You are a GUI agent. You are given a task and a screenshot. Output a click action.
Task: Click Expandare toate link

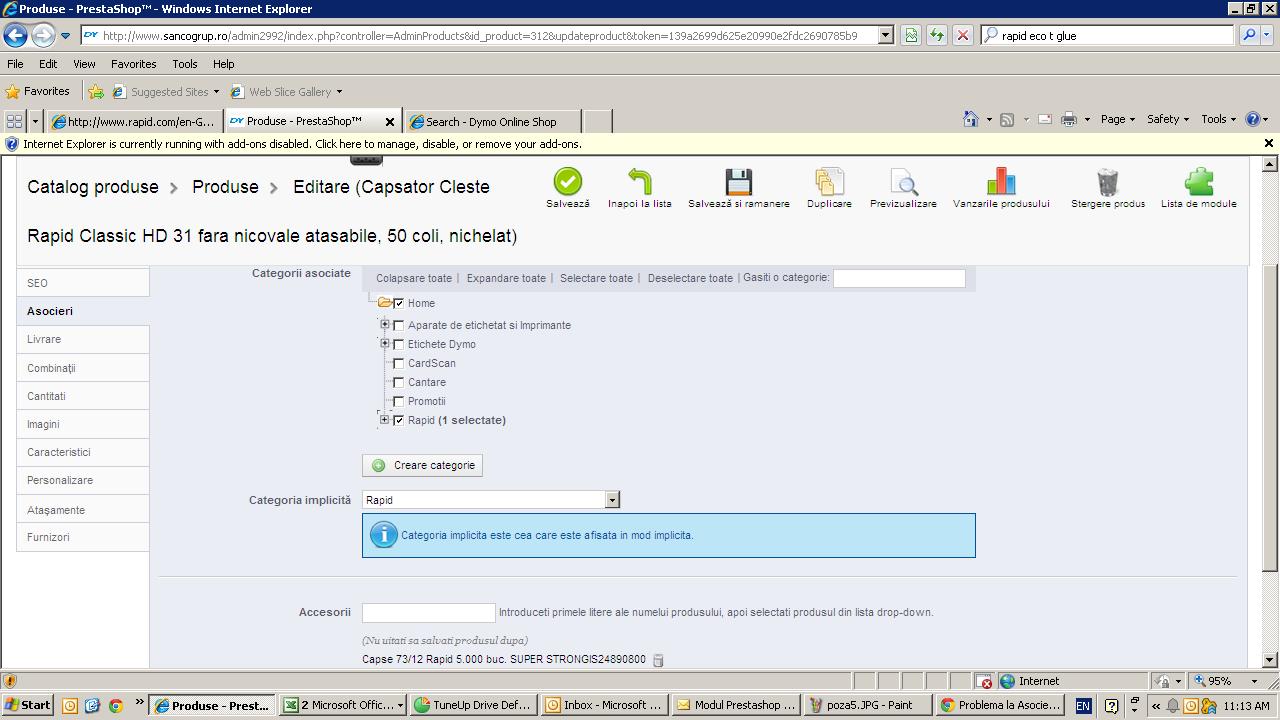click(x=506, y=278)
